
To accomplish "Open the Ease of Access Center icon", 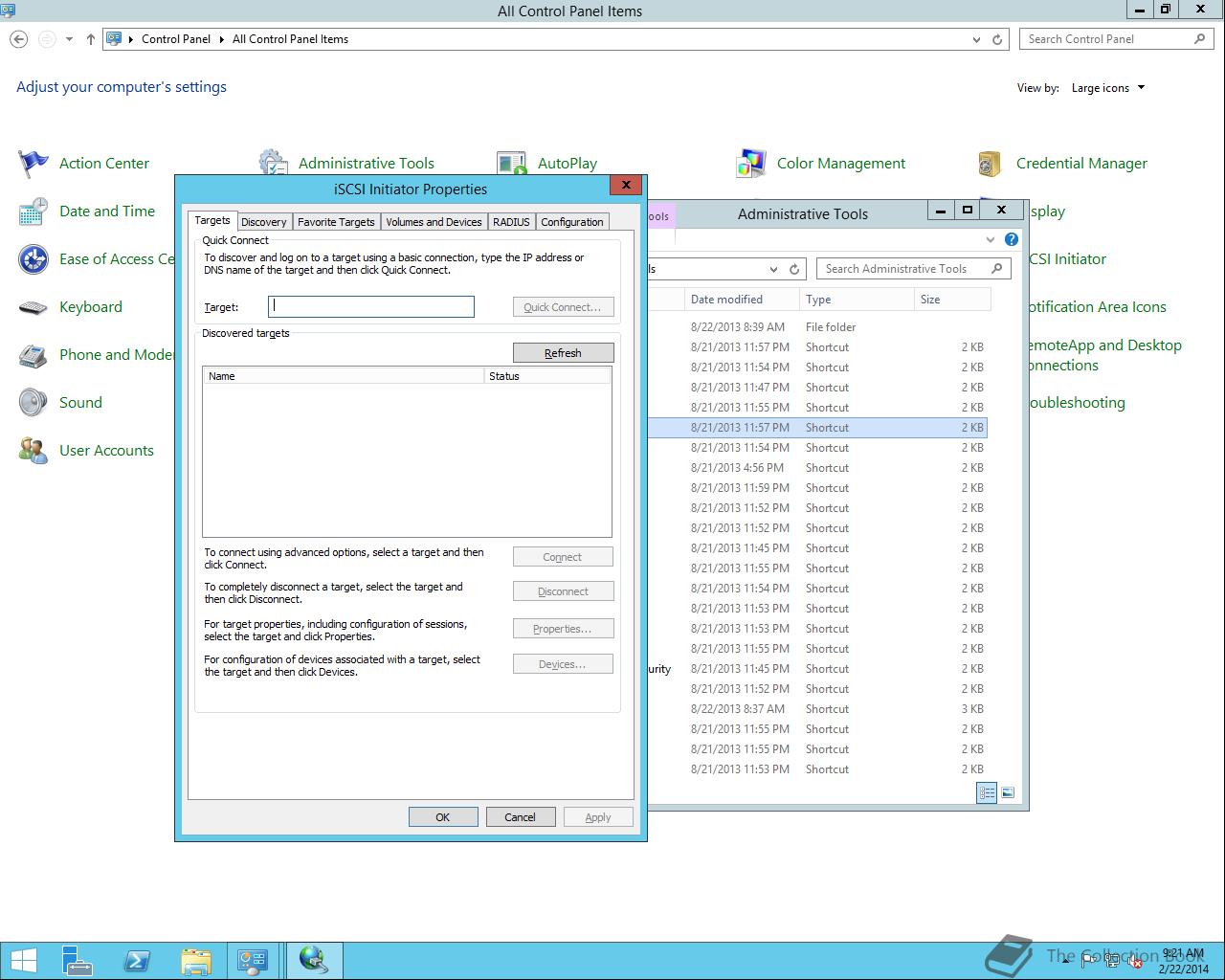I will pyautogui.click(x=33, y=259).
